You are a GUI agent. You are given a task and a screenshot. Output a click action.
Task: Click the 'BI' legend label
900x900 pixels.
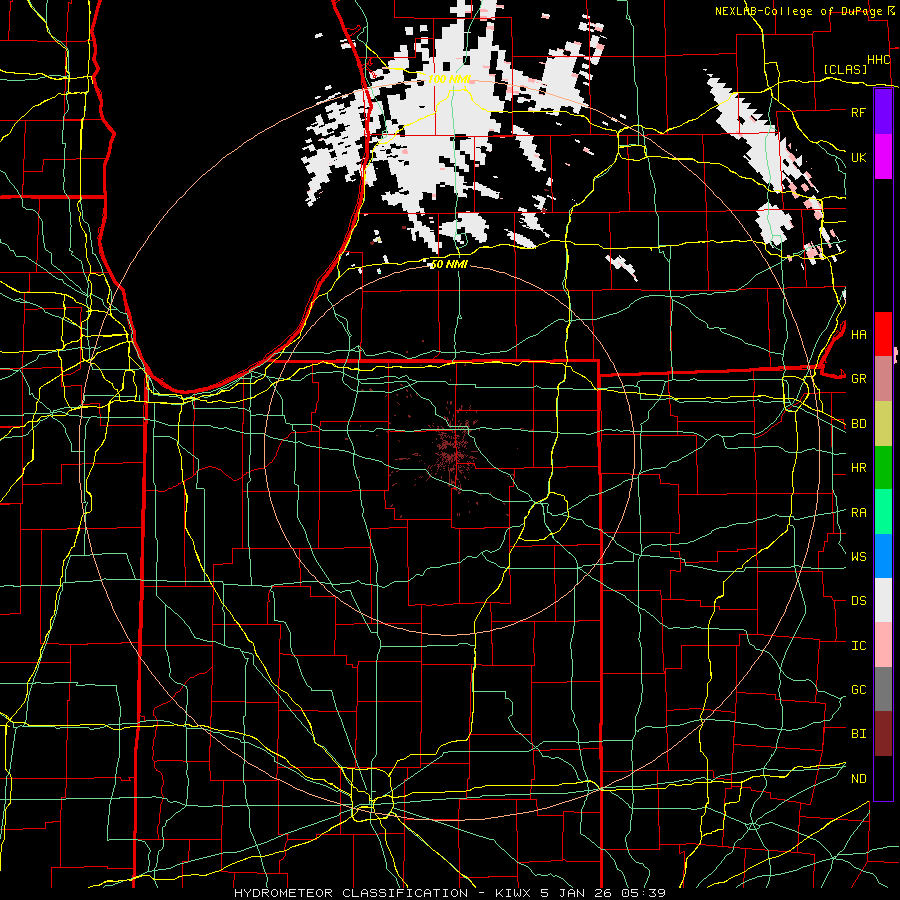[x=858, y=734]
